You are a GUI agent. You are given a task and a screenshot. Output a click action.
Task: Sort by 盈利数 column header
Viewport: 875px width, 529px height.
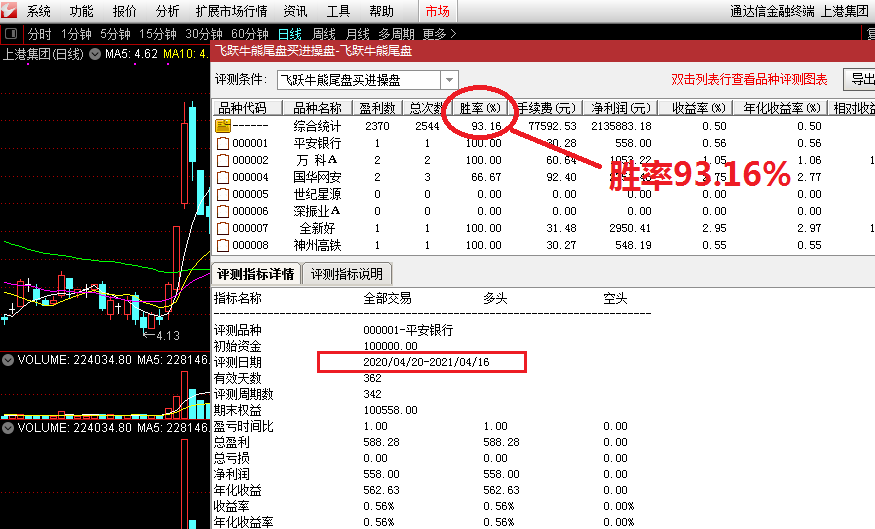[x=377, y=108]
